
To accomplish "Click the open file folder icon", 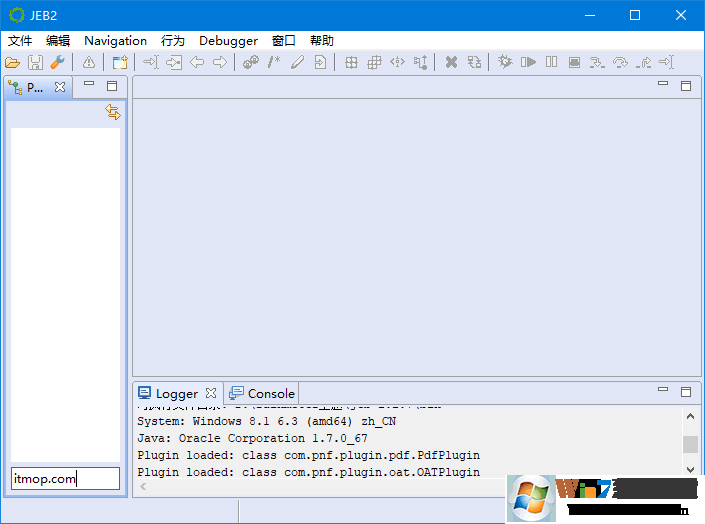I will 15,62.
